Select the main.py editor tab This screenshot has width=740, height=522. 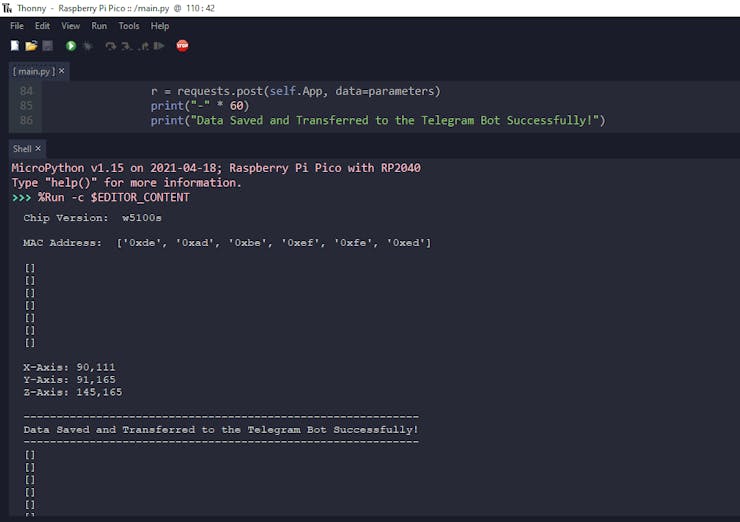coord(34,71)
